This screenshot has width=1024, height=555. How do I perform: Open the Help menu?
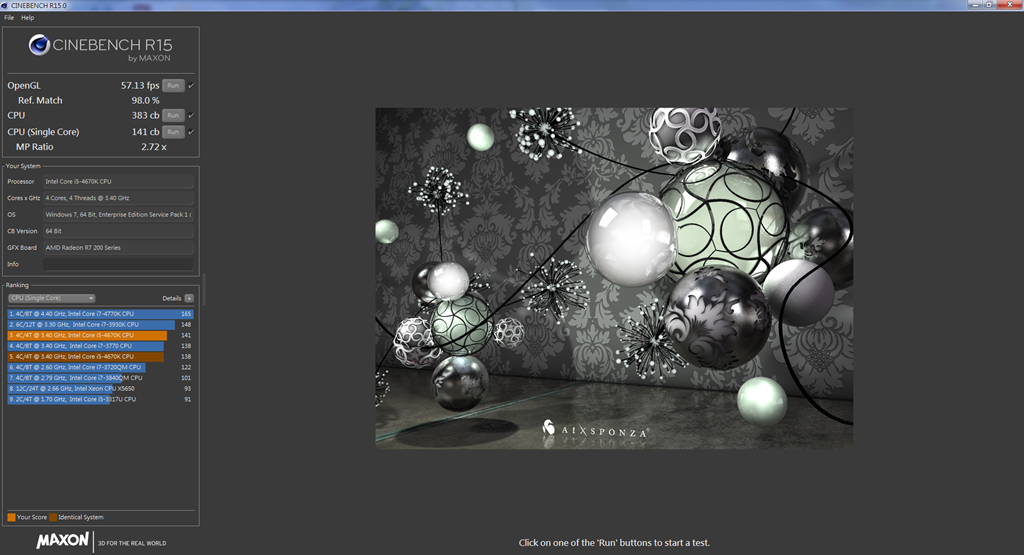point(27,18)
